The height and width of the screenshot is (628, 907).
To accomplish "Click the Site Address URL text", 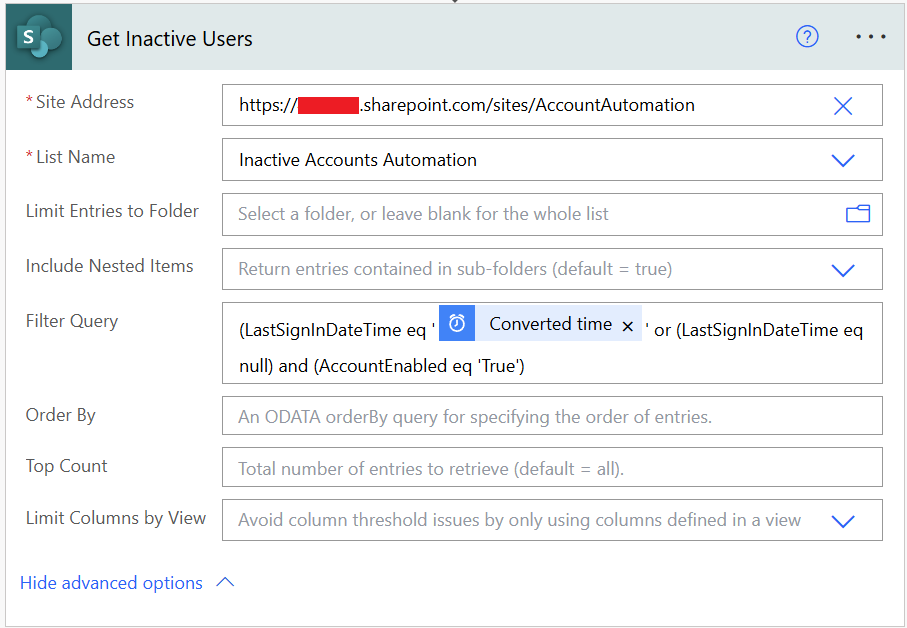I will (466, 105).
